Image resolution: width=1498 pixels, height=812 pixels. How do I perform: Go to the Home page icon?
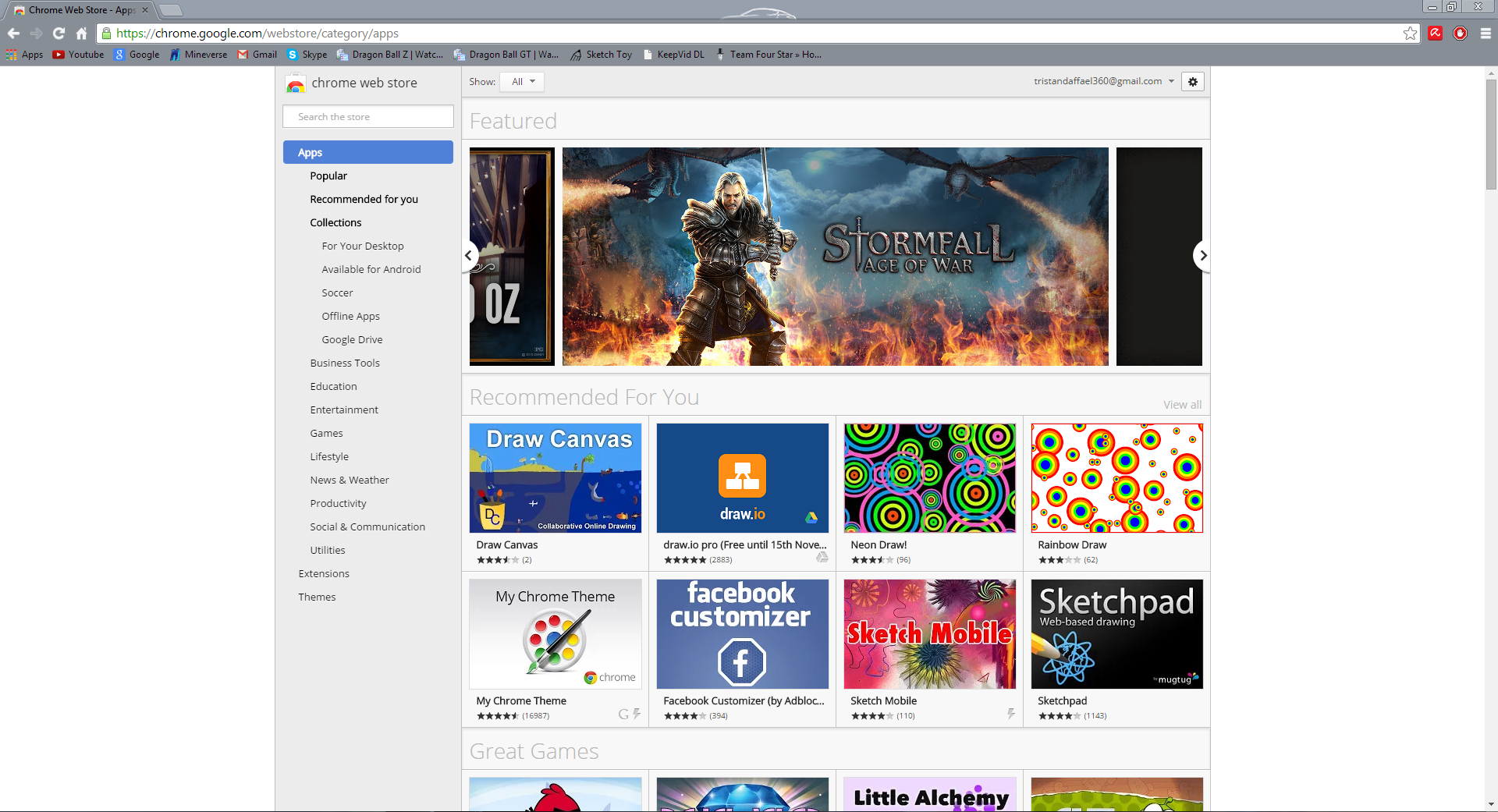(x=81, y=34)
